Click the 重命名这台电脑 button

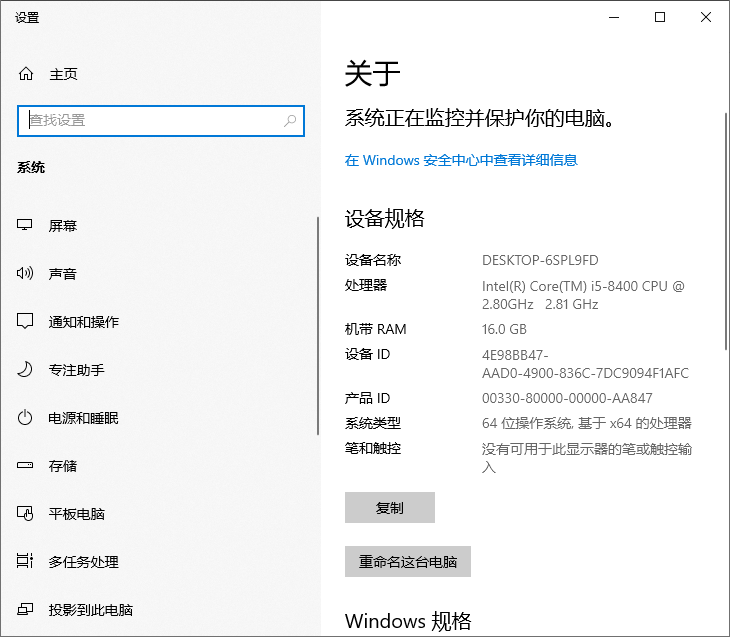[x=408, y=562]
